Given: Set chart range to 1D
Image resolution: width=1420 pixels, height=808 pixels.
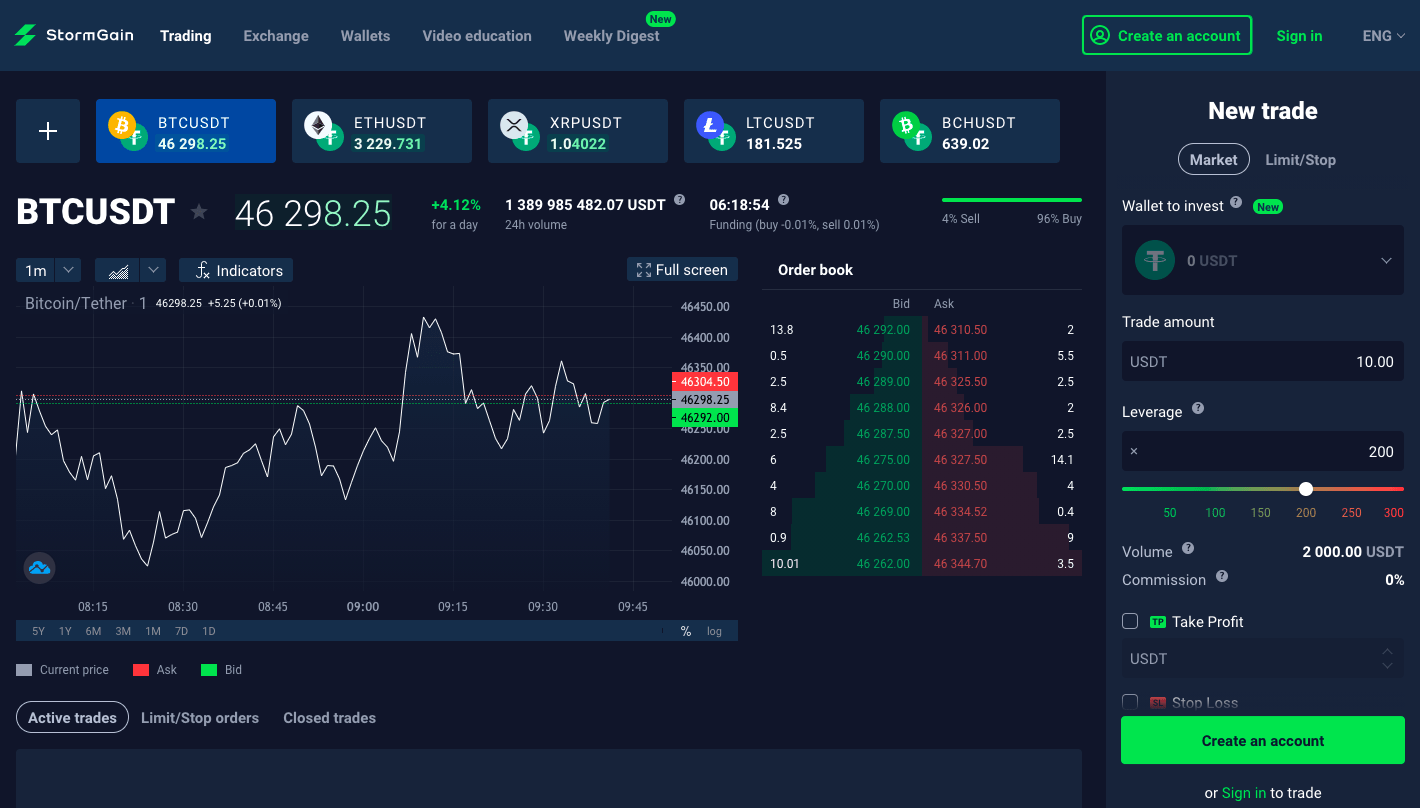Looking at the screenshot, I should (209, 631).
